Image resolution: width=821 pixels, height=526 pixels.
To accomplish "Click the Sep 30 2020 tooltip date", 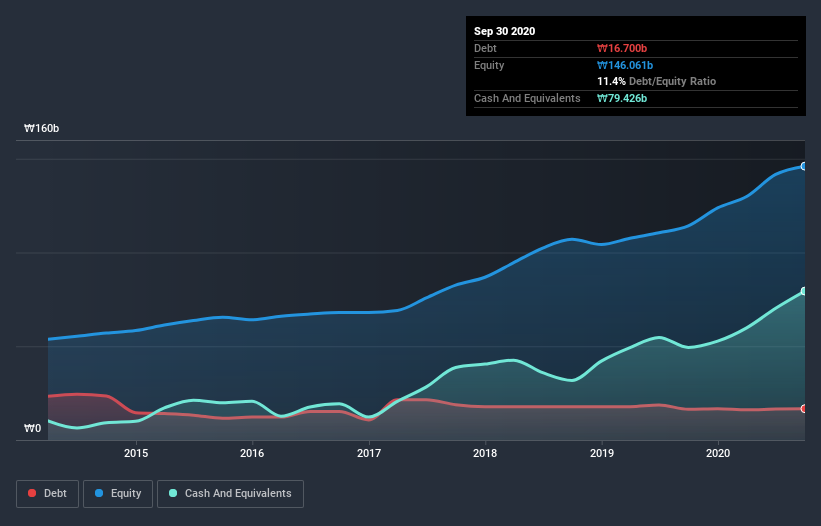I will (x=504, y=31).
